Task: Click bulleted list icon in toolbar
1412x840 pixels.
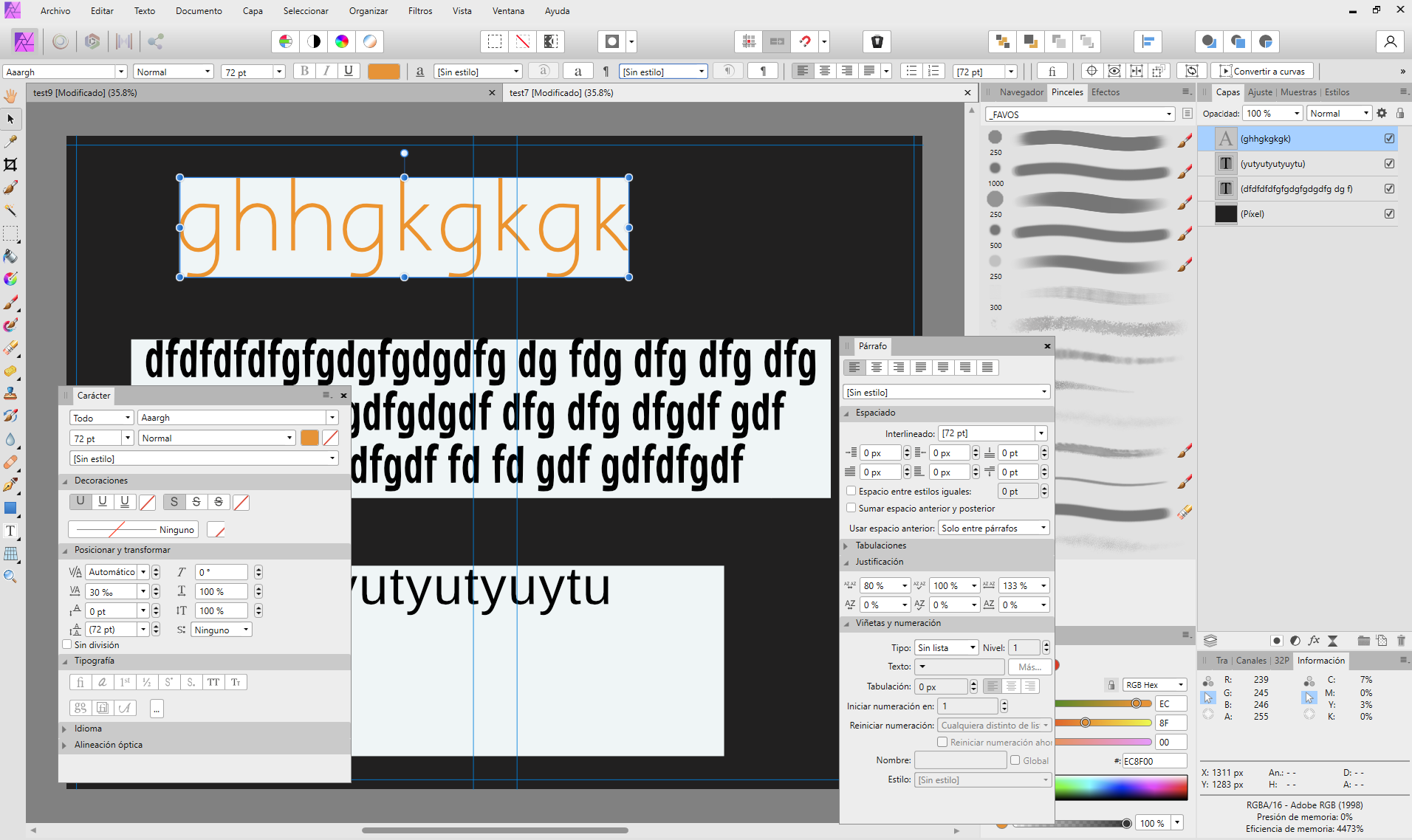Action: [x=911, y=71]
